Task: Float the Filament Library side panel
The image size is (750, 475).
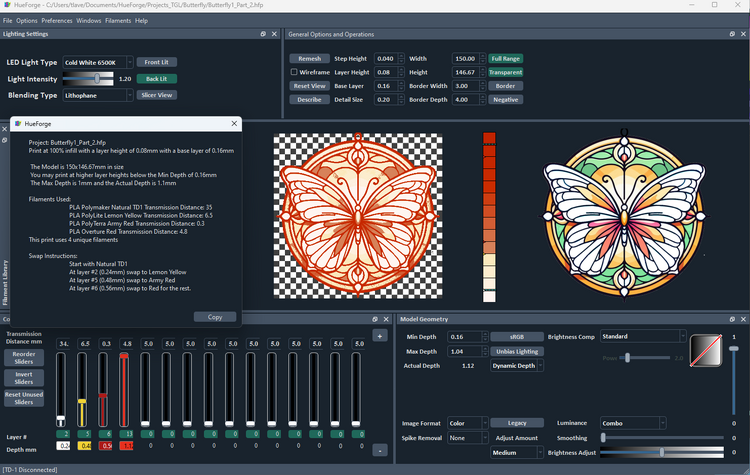Action: [4, 140]
